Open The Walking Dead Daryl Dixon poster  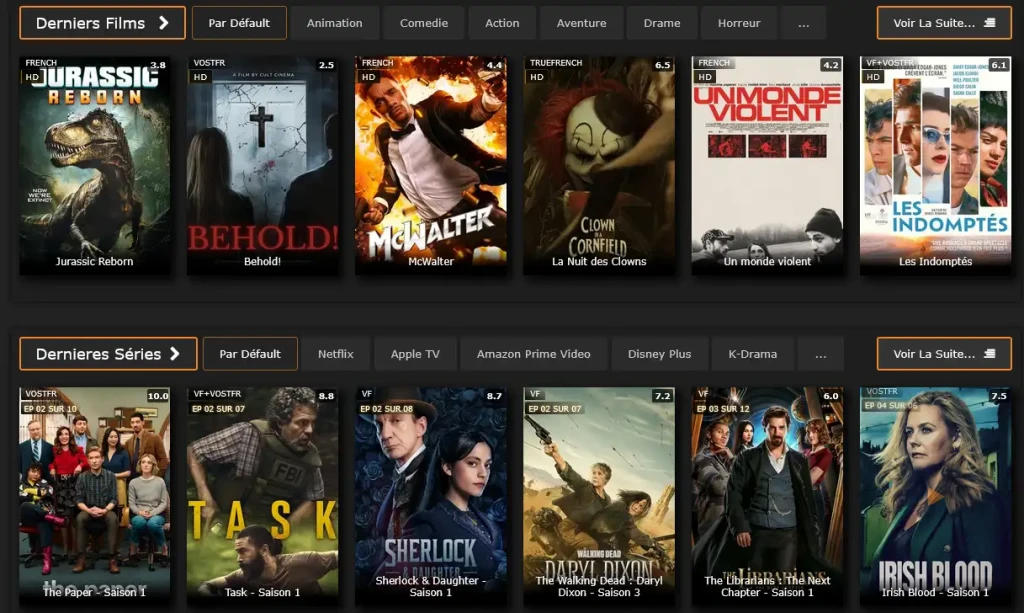[599, 496]
